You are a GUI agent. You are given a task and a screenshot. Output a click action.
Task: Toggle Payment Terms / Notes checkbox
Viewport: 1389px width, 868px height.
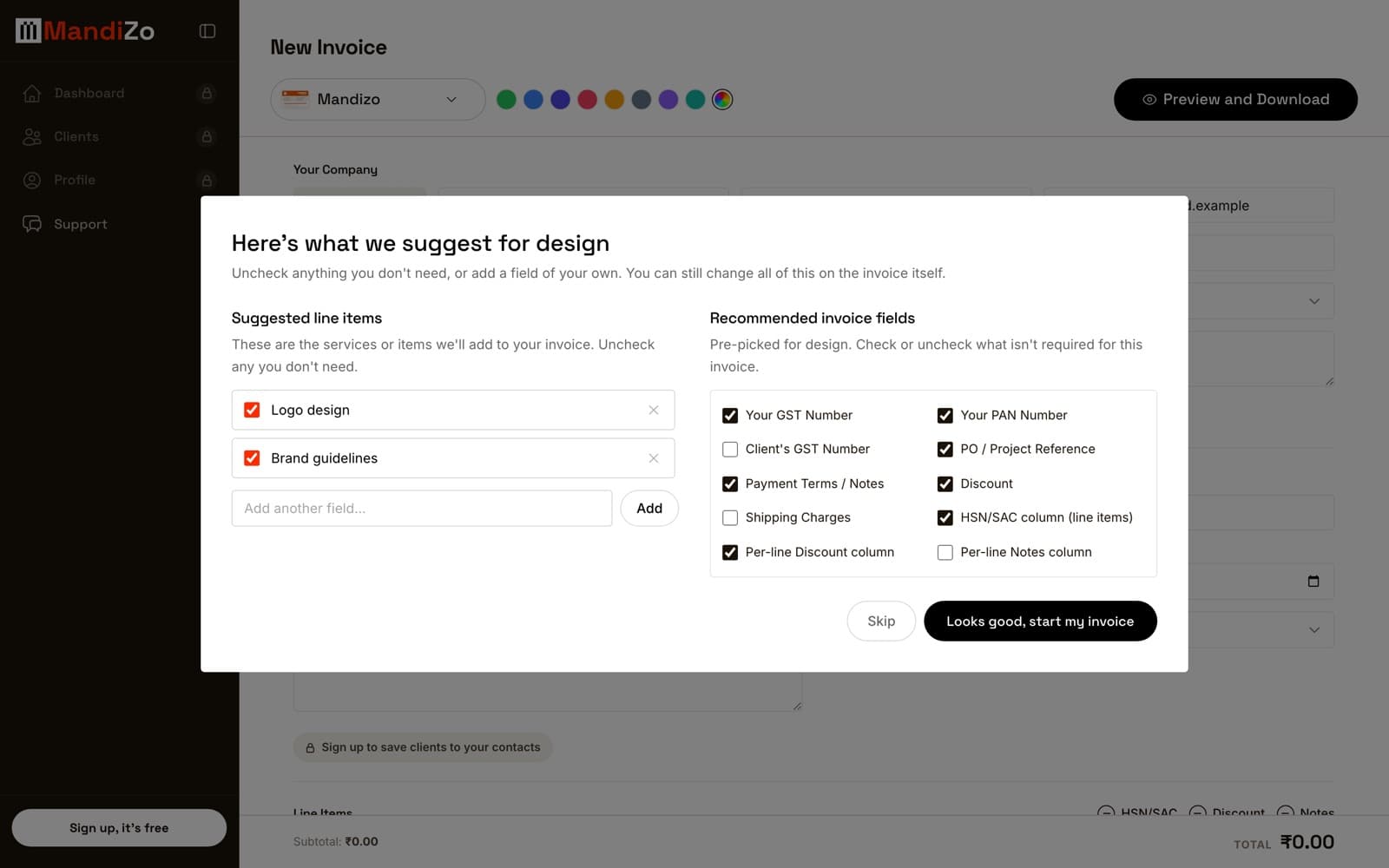(x=730, y=484)
